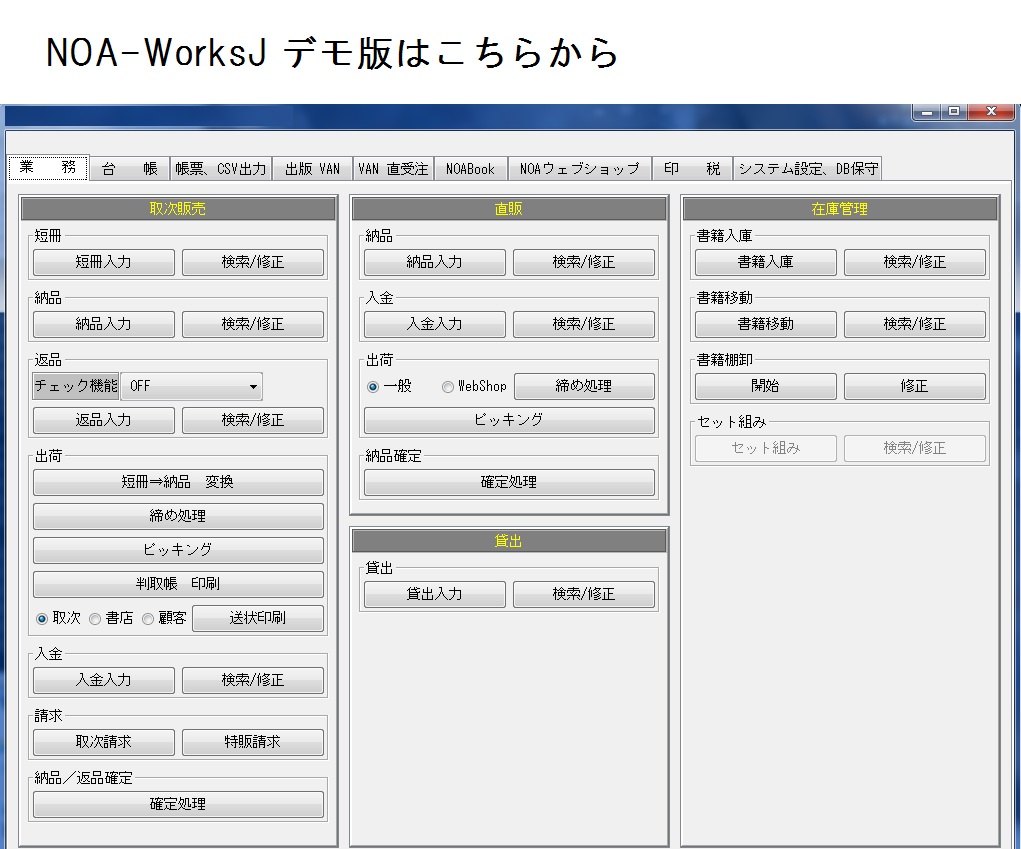Select the 一般 radio button under 出荷
1021x849 pixels.
click(x=373, y=387)
